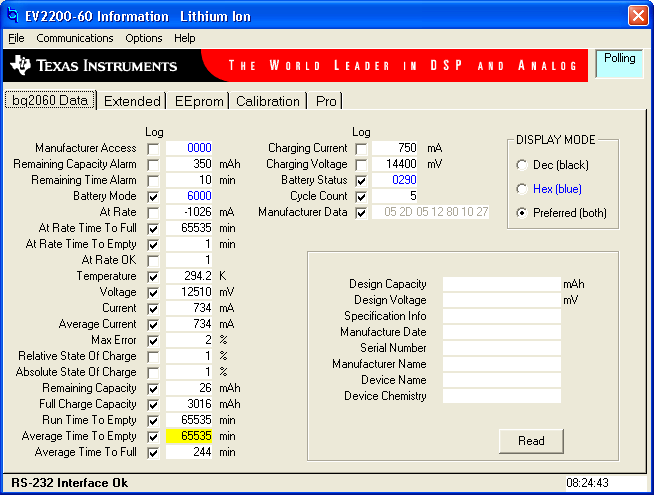Toggle Voltage log checkbox

[153, 293]
